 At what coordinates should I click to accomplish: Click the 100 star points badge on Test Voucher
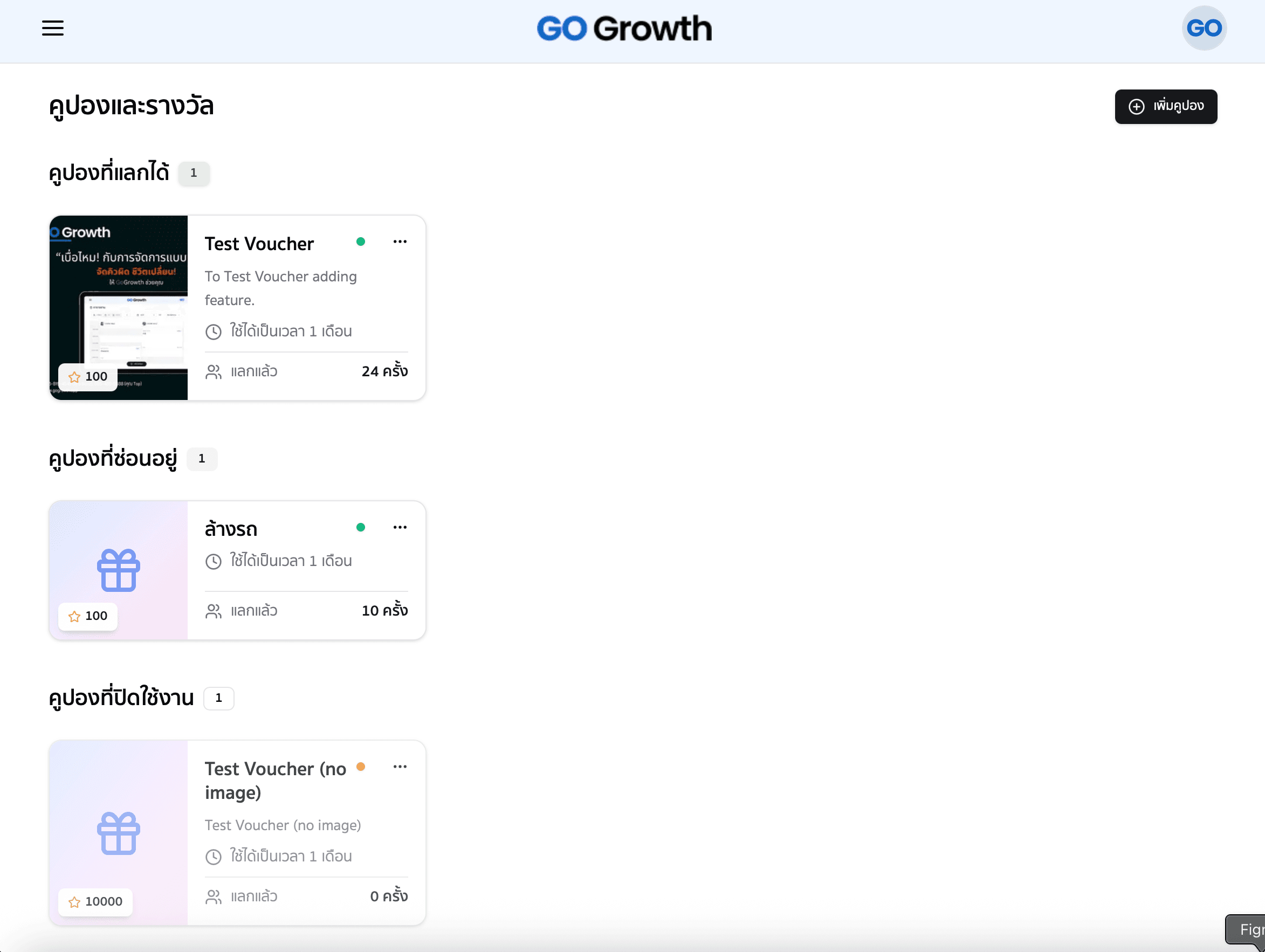point(88,377)
